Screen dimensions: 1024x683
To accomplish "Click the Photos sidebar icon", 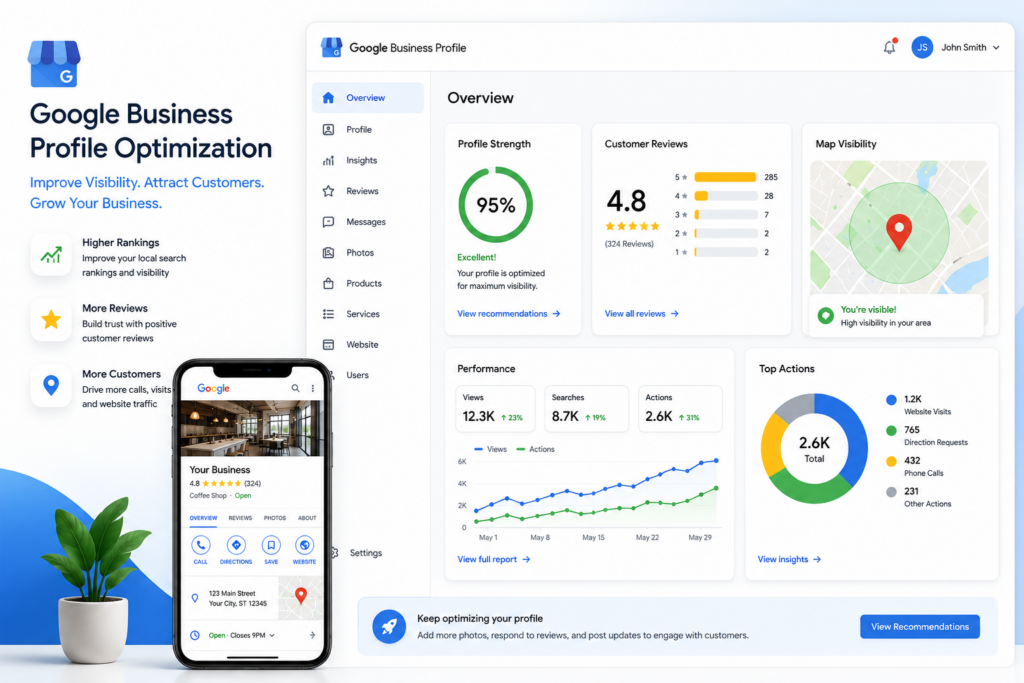I will (x=328, y=252).
